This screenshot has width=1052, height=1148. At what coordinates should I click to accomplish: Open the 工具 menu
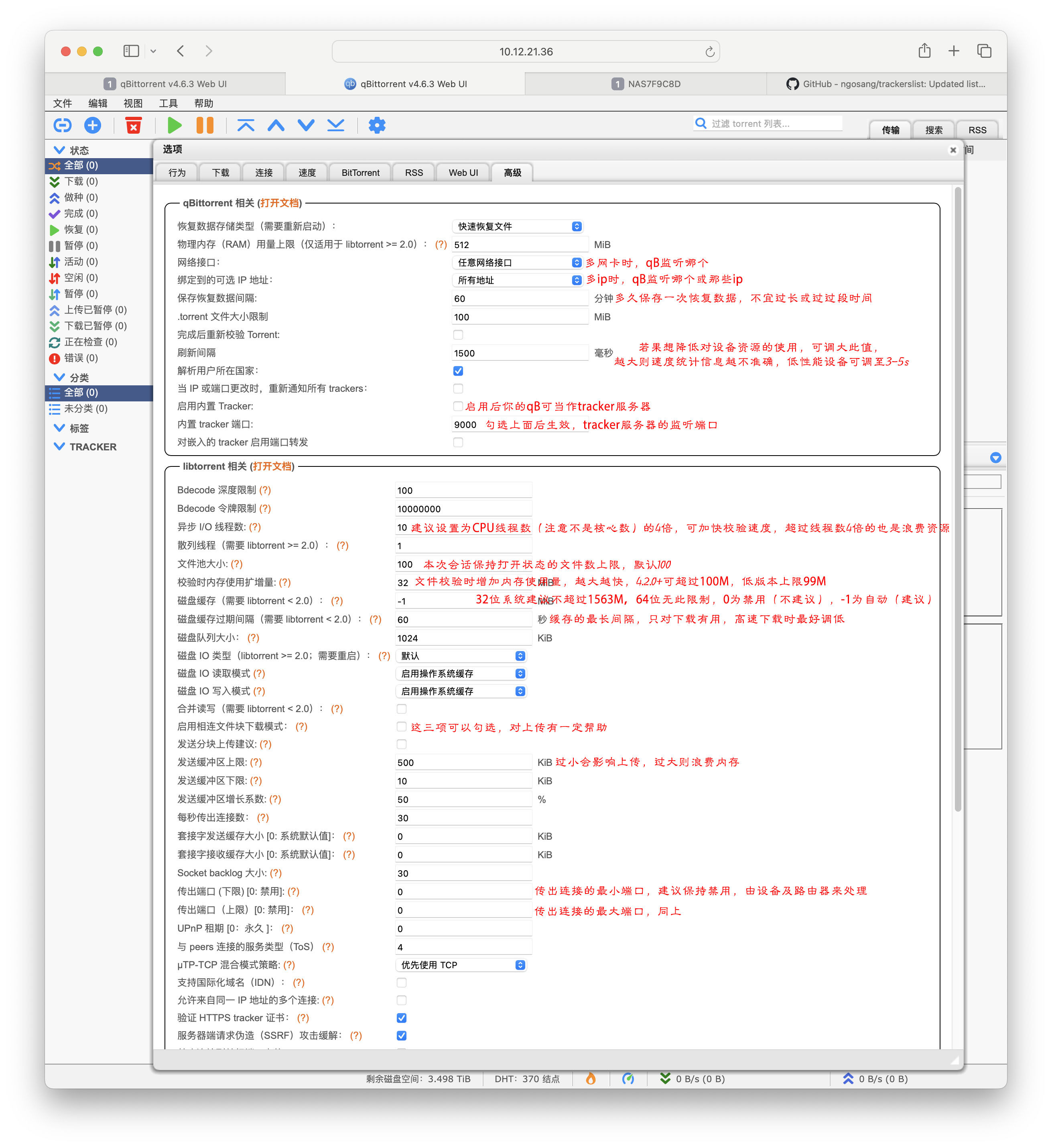tap(169, 103)
